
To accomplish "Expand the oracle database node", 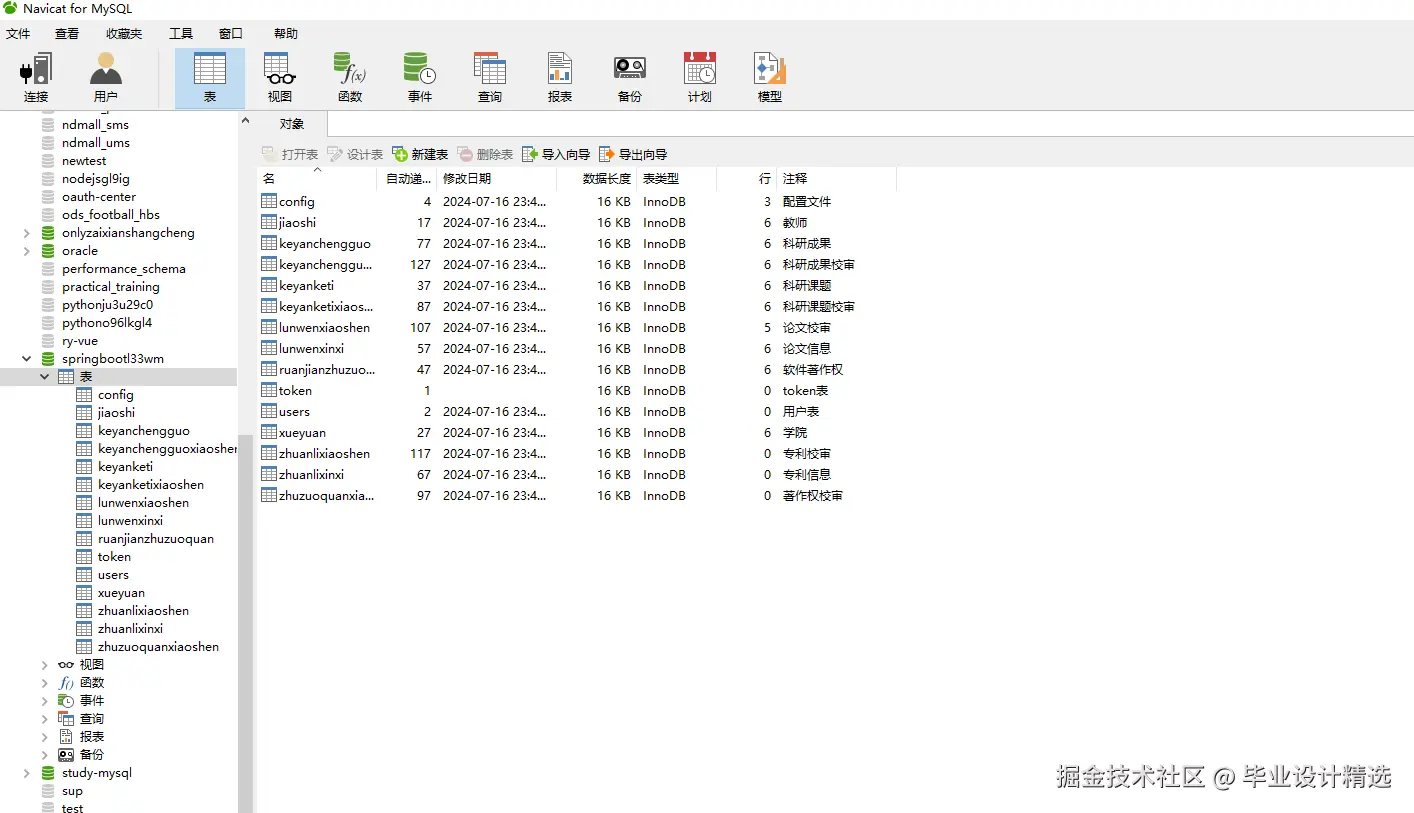I will [27, 251].
